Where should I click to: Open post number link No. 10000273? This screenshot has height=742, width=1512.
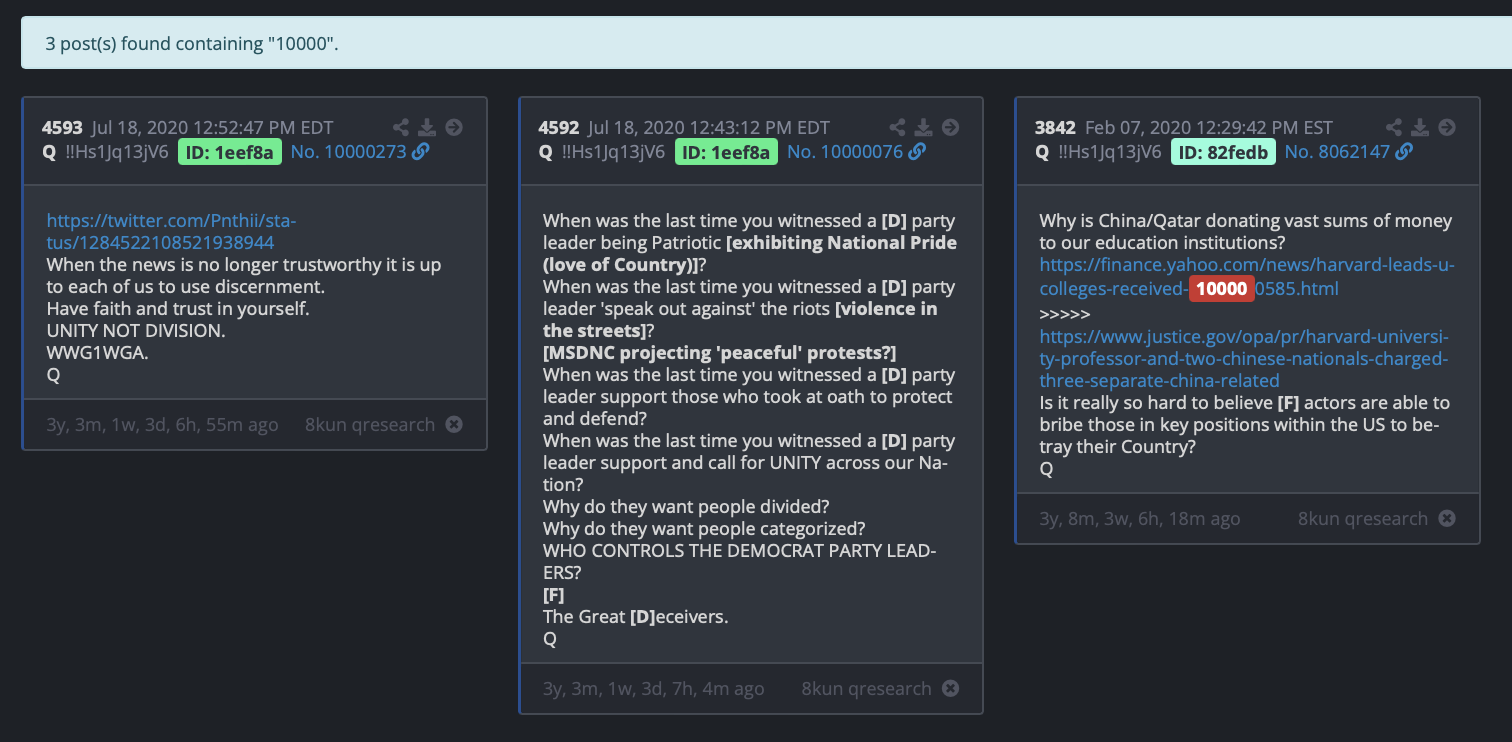pyautogui.click(x=349, y=152)
